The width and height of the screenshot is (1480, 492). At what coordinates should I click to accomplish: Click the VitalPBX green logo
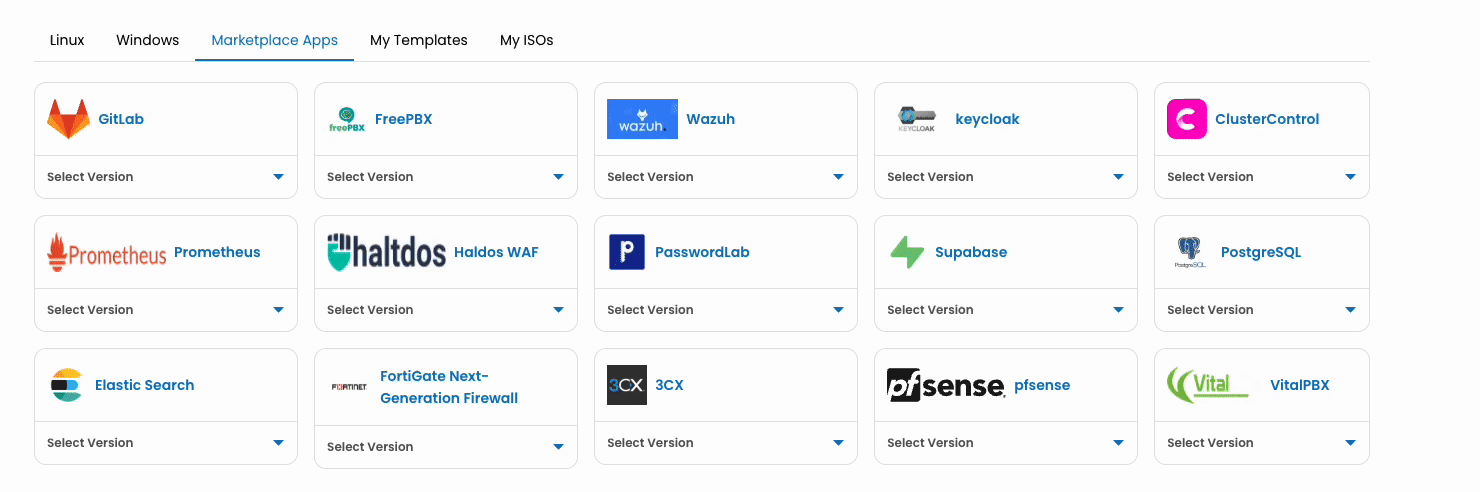(1208, 385)
